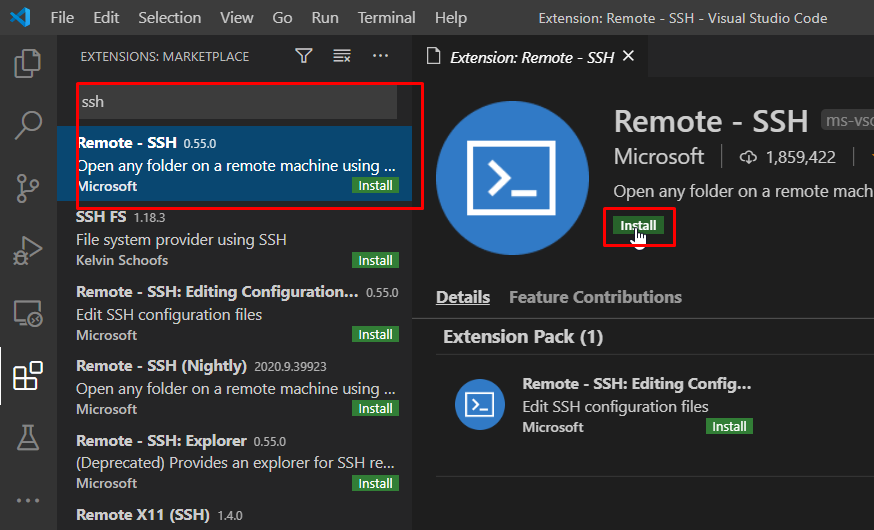
Task: Open Run and Debug view
Action: [27, 250]
